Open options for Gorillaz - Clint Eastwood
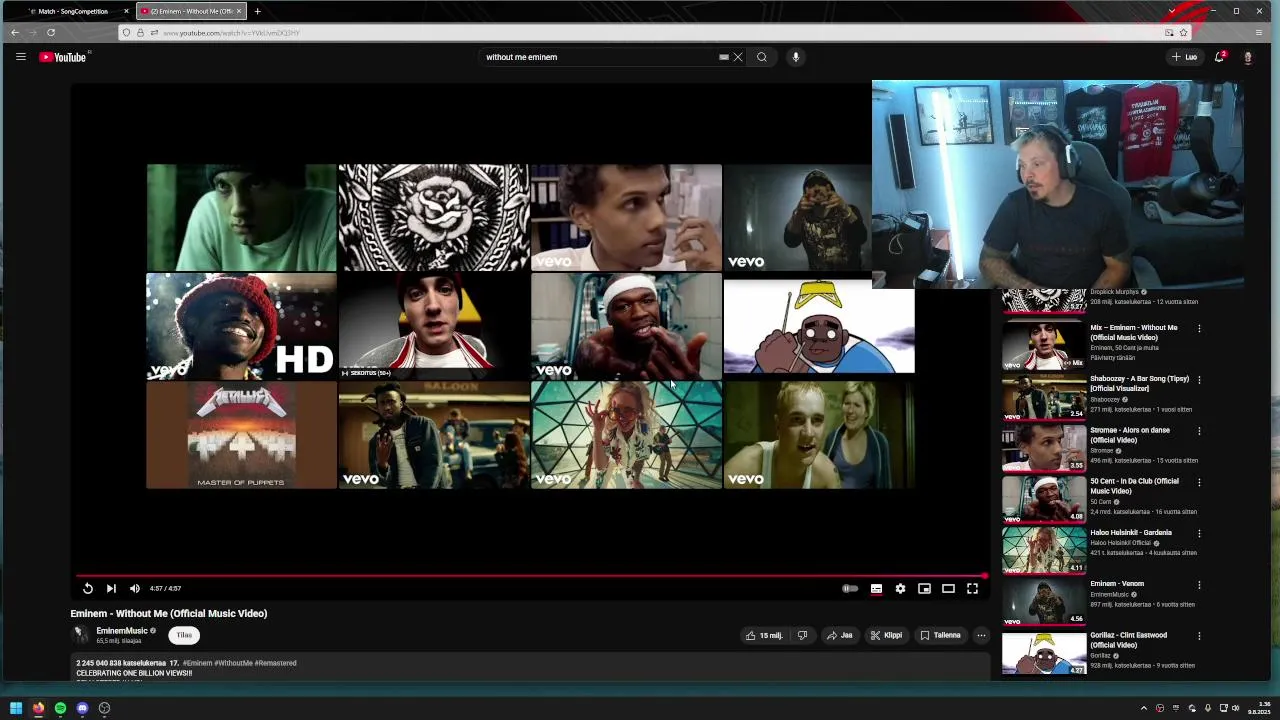This screenshot has width=1280, height=720. [x=1199, y=636]
